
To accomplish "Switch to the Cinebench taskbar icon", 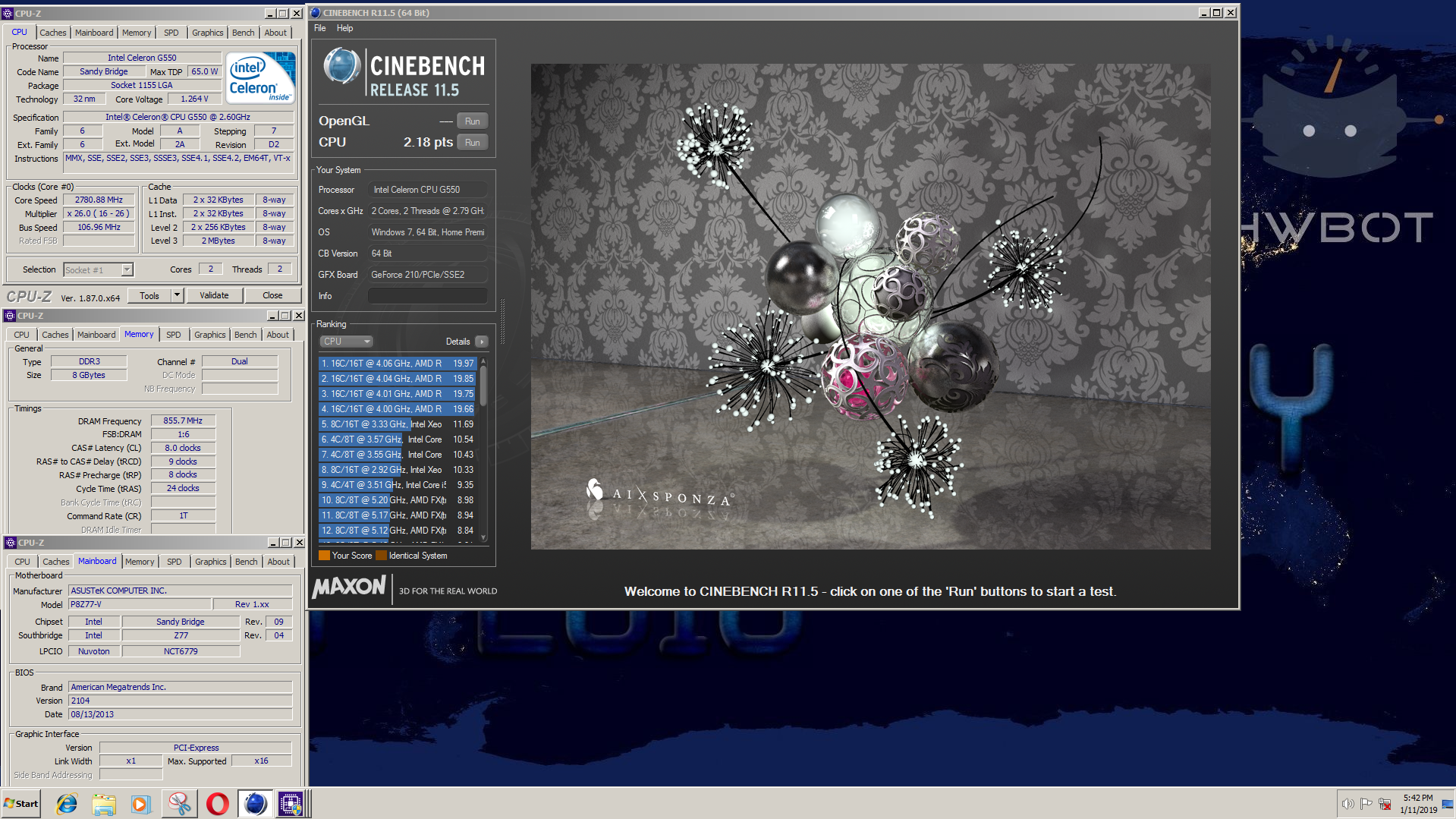I will coord(255,804).
